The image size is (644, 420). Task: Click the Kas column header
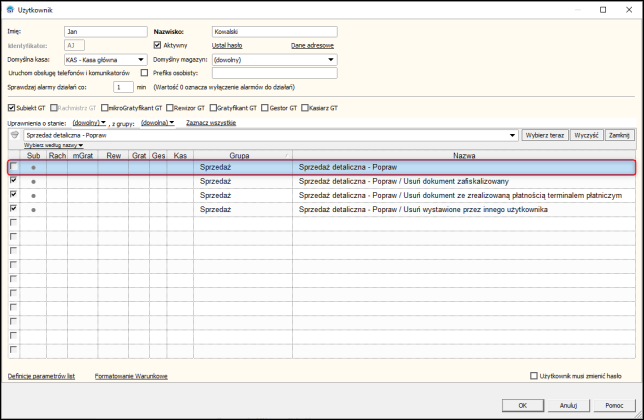pyautogui.click(x=180, y=156)
